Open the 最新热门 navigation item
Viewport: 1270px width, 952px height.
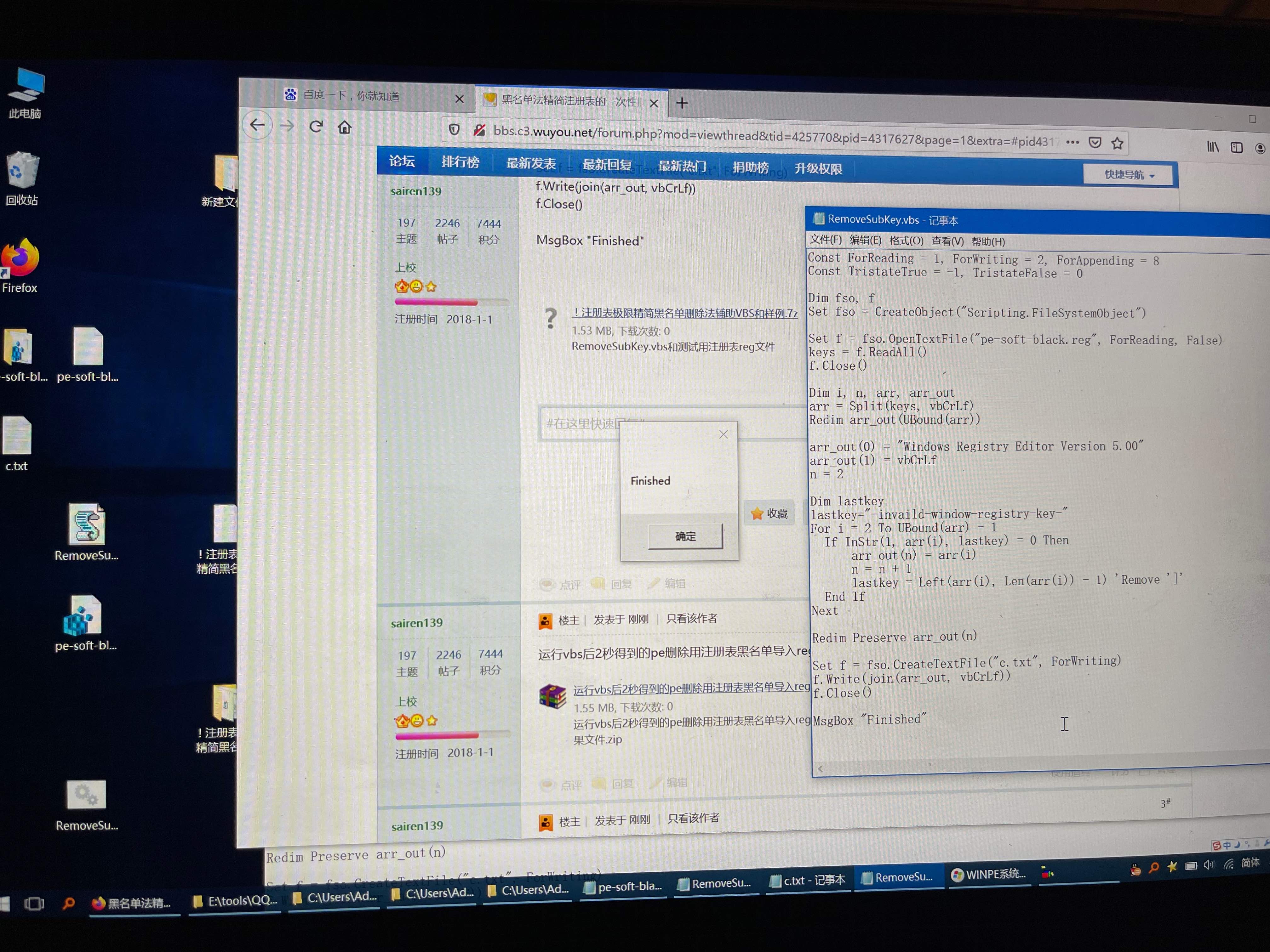[682, 167]
